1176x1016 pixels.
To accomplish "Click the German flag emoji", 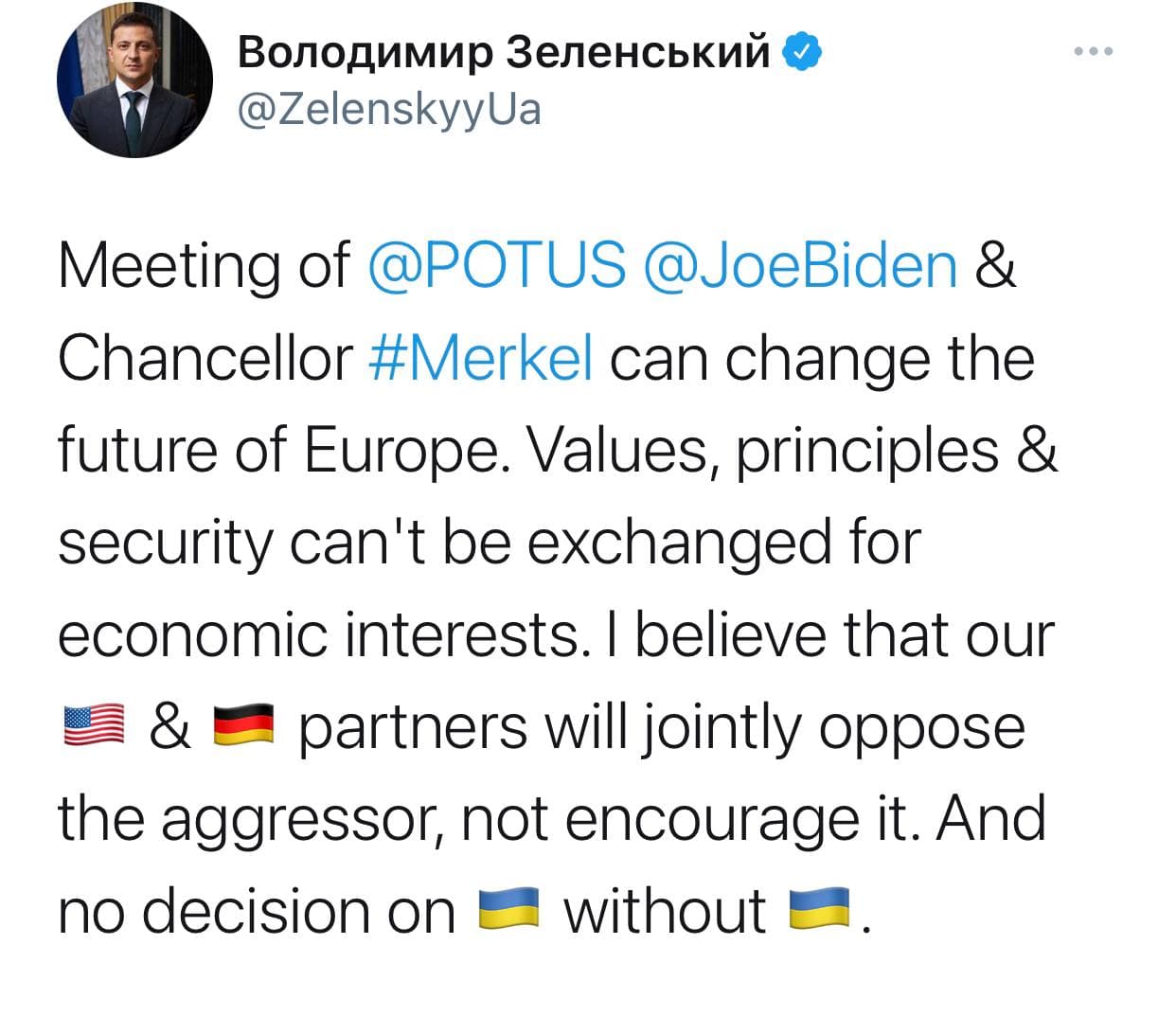I will (x=242, y=727).
